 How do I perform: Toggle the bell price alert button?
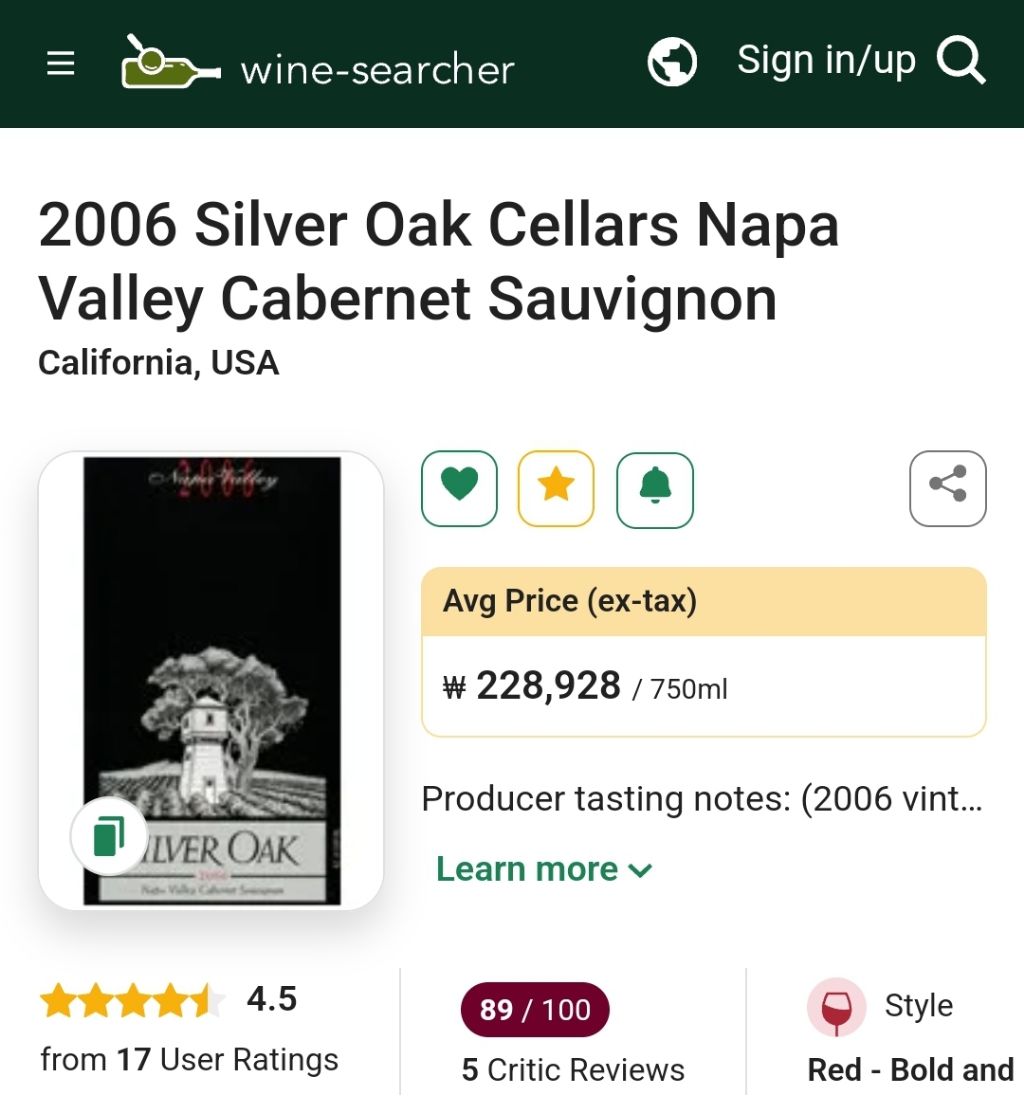point(655,488)
